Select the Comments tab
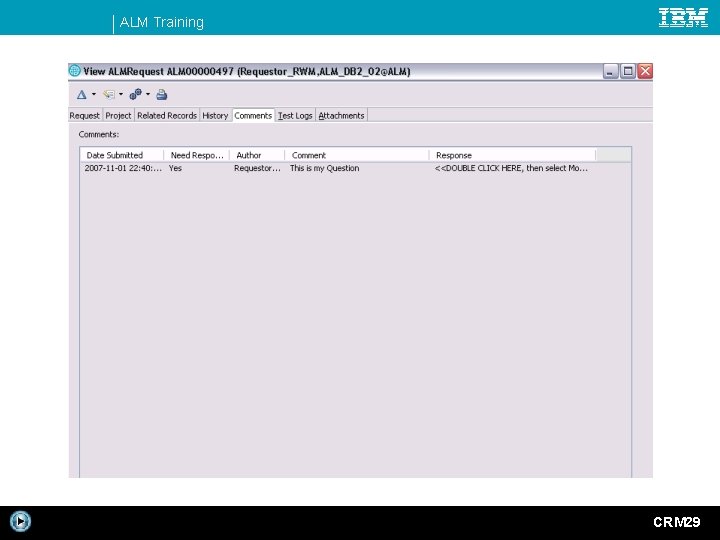 [x=253, y=116]
